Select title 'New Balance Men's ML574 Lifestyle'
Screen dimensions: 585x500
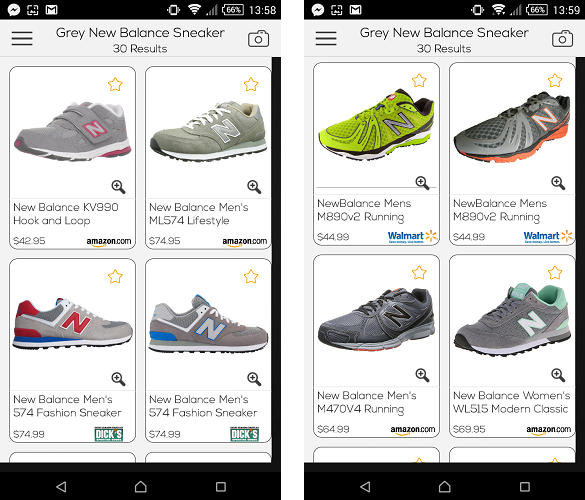coord(198,214)
